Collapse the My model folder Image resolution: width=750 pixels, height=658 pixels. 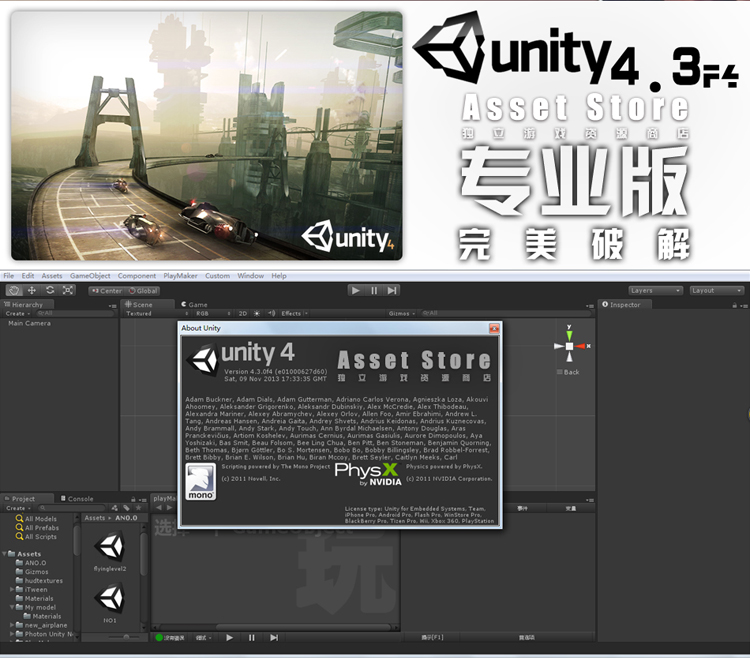pos(12,607)
